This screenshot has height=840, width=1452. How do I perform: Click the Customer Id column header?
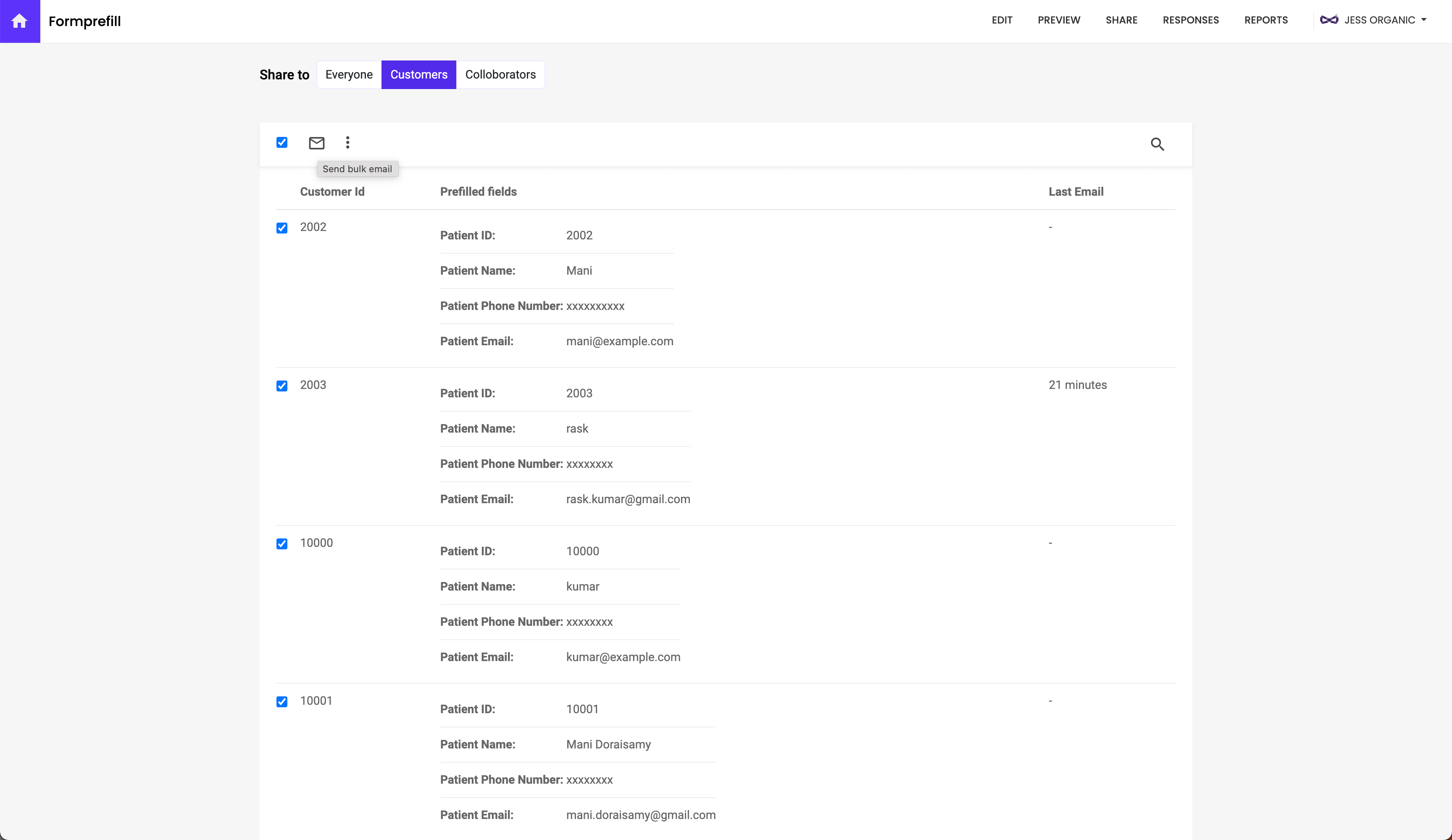pyautogui.click(x=332, y=192)
